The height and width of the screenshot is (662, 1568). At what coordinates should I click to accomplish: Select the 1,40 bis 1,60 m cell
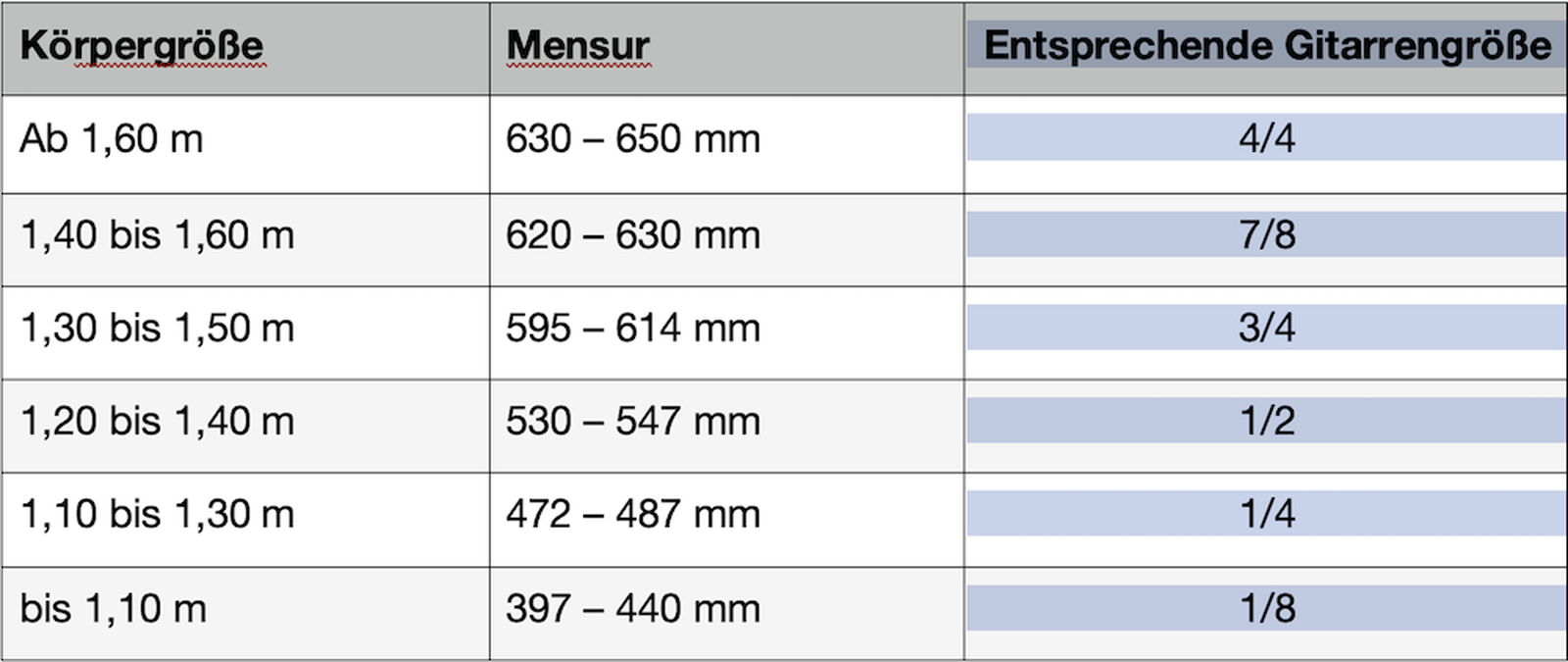click(x=158, y=235)
